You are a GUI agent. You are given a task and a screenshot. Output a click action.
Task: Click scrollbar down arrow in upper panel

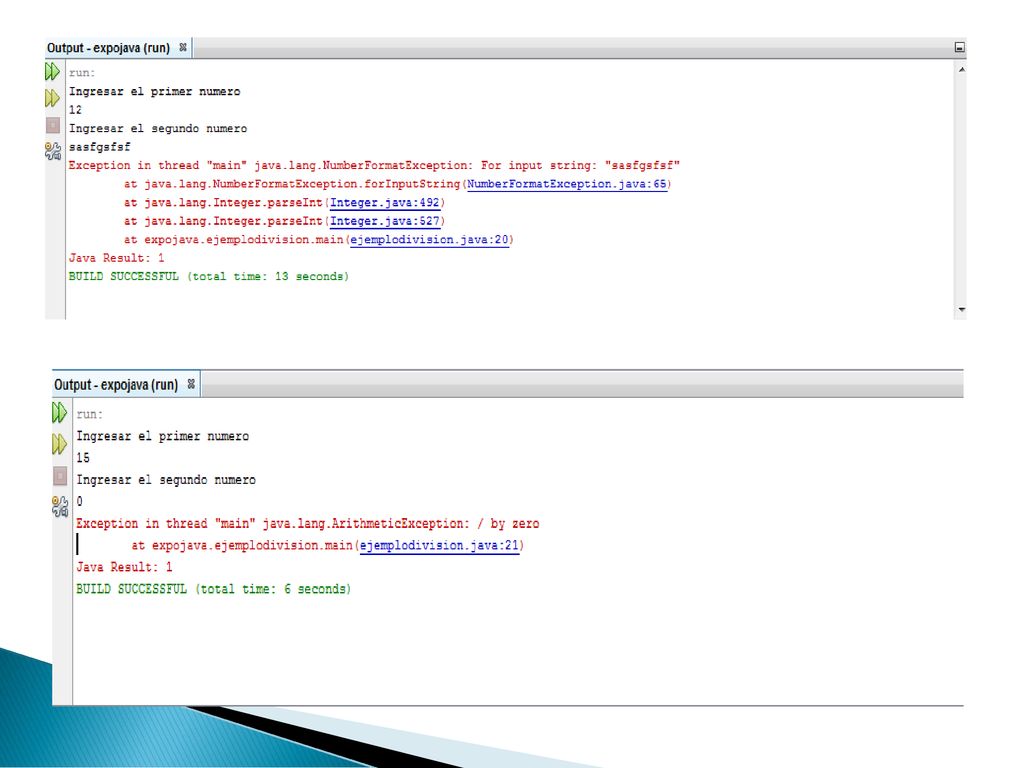point(961,310)
